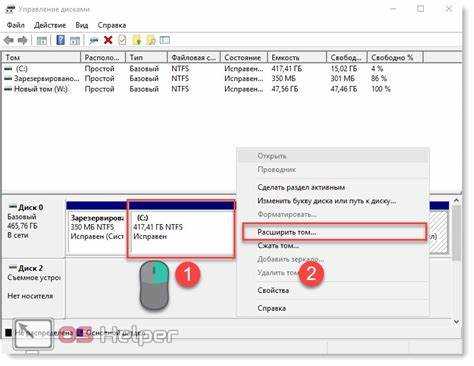Click the red X delete icon
This screenshot has width=474, height=366.
tap(108, 40)
